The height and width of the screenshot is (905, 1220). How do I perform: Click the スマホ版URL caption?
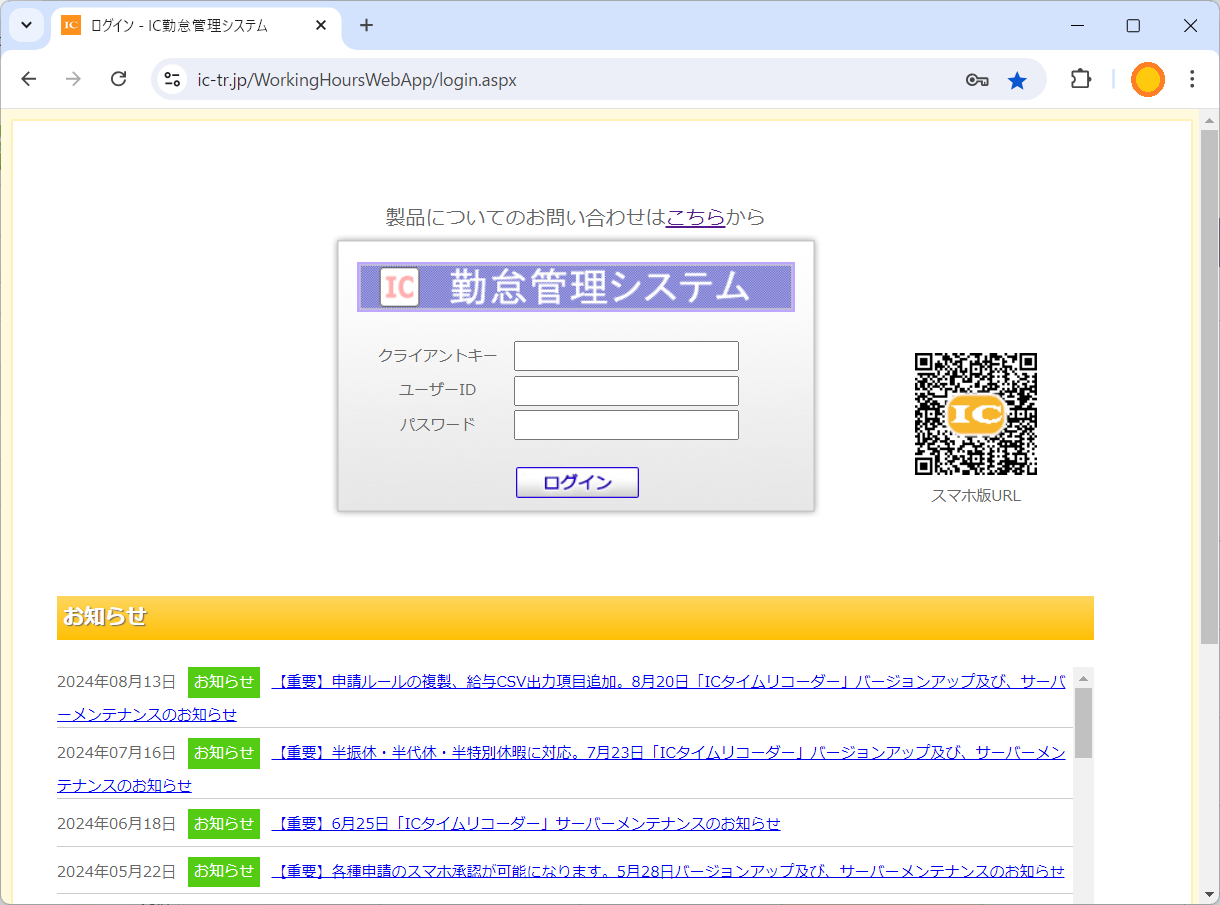coord(976,496)
